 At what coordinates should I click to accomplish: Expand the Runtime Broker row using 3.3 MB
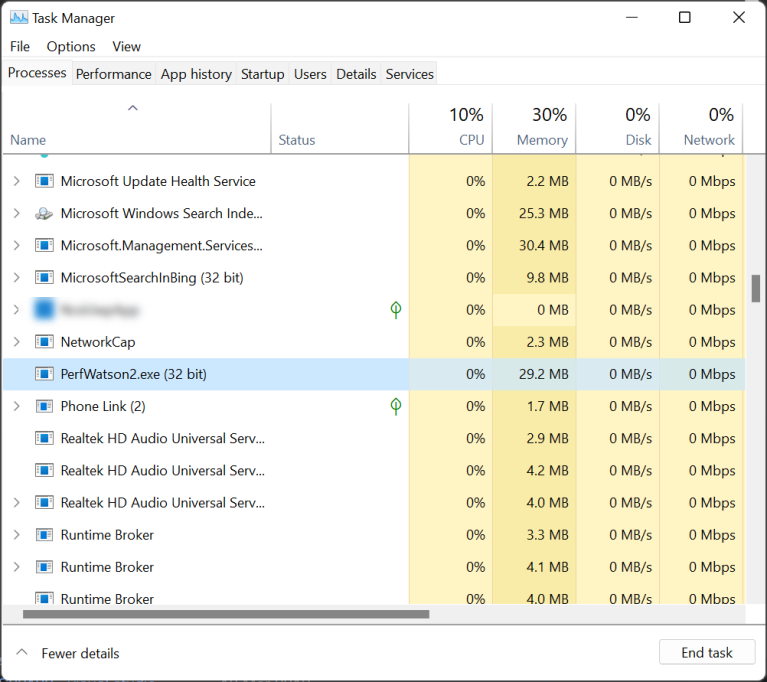(x=17, y=535)
